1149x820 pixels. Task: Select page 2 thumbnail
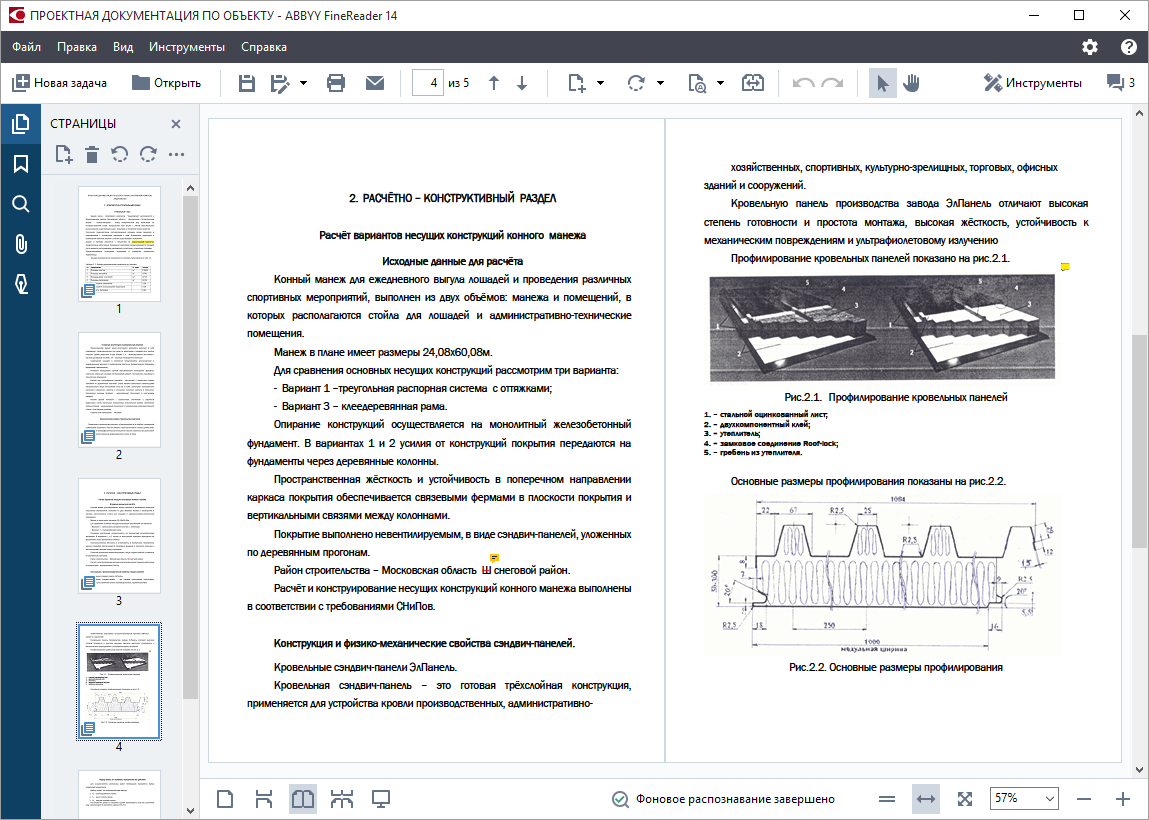click(119, 390)
